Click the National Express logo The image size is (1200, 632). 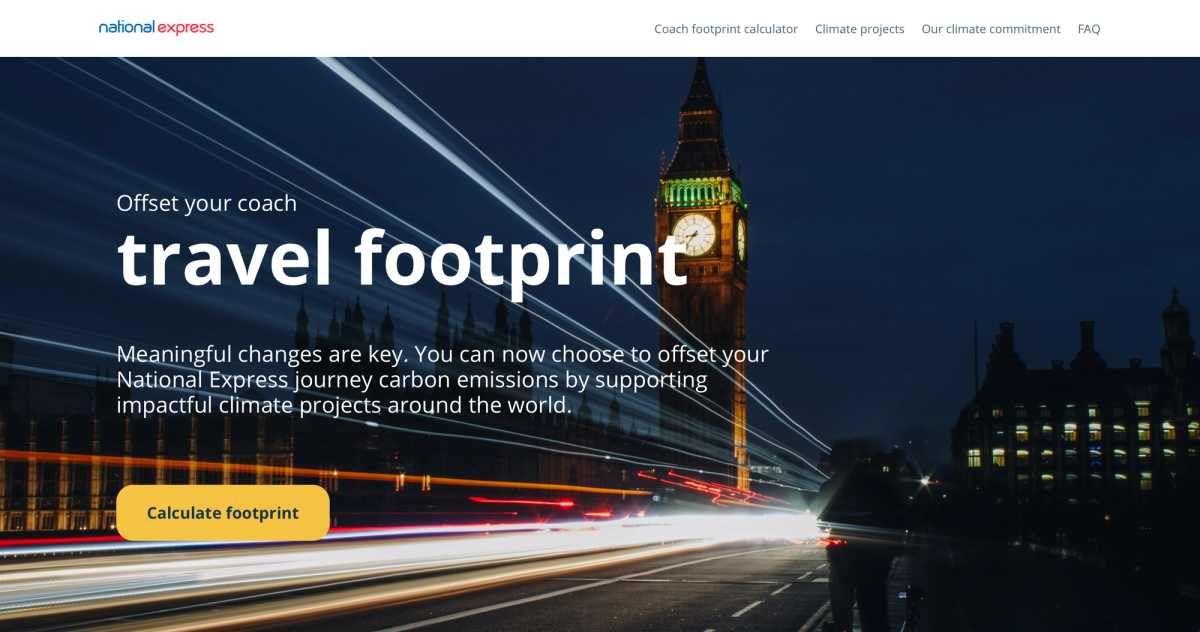pyautogui.click(x=156, y=28)
